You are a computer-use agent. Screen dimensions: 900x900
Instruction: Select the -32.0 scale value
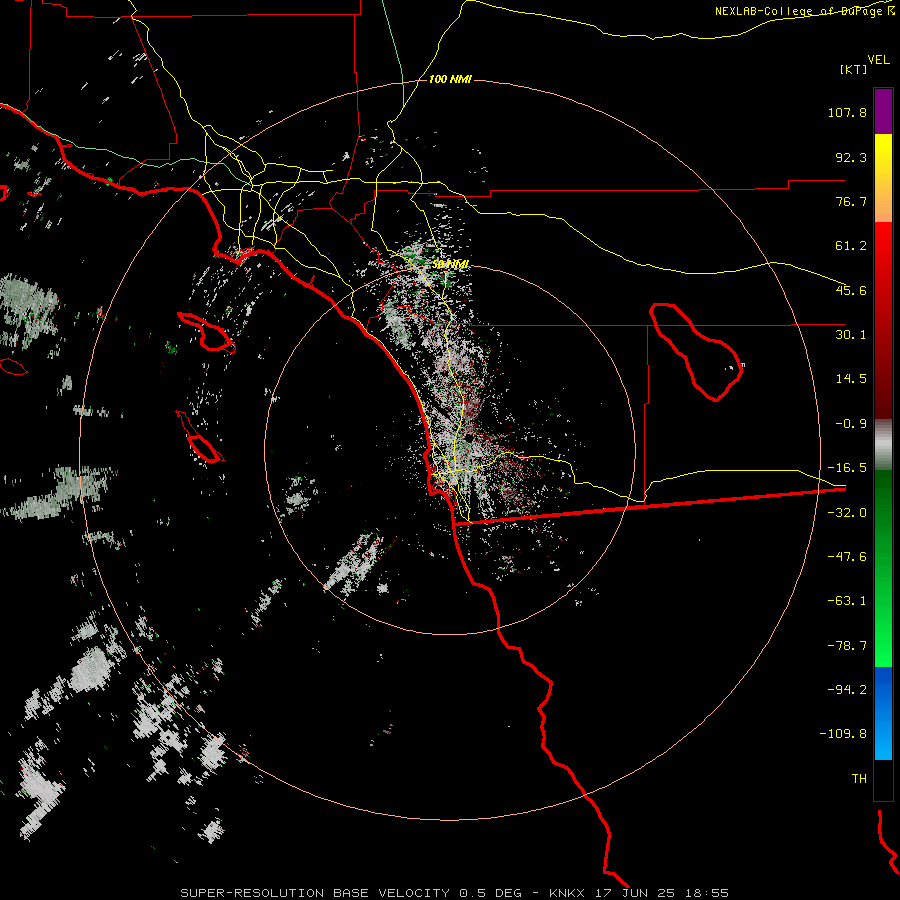[847, 513]
